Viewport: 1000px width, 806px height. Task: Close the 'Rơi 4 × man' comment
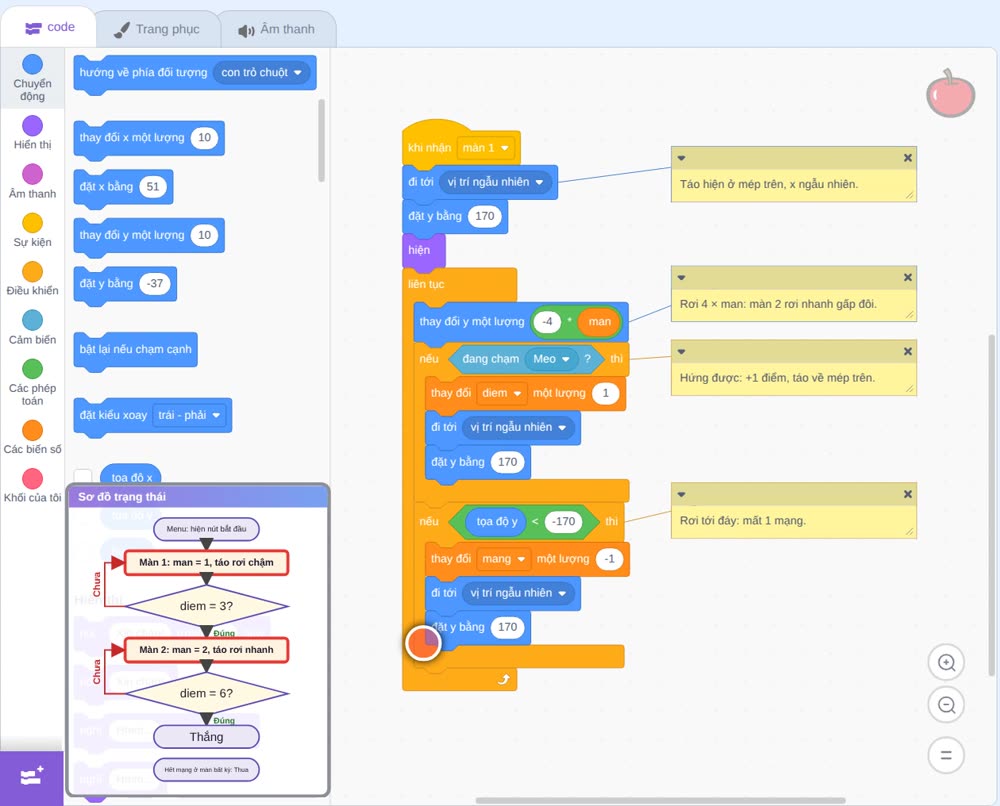pos(908,277)
